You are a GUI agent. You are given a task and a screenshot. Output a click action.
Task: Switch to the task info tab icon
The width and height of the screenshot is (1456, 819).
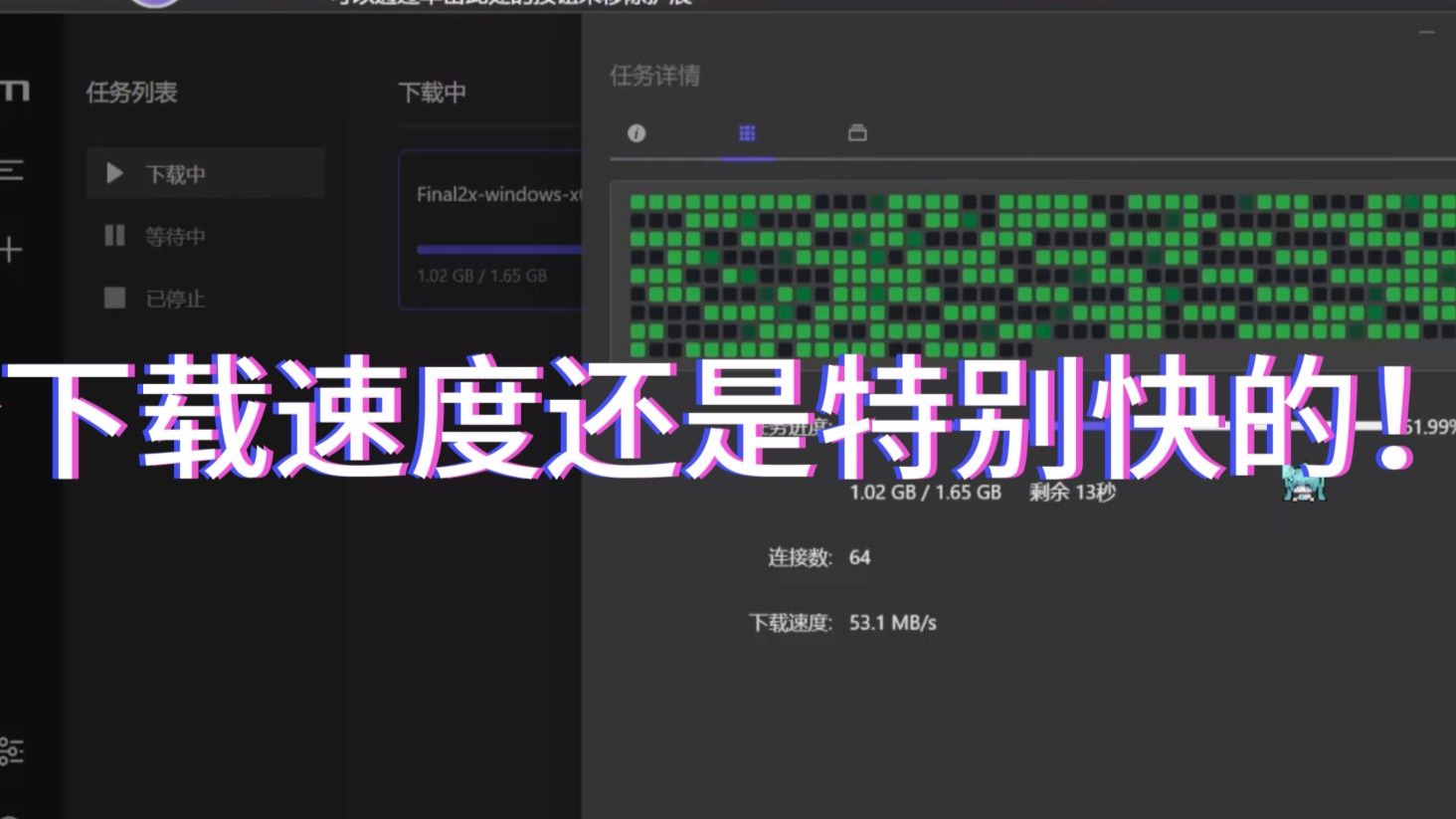tap(637, 133)
